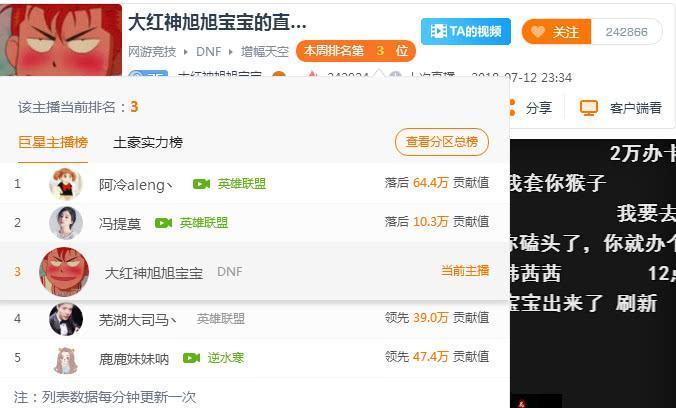Click 领先 39.0万 贡献值 text
This screenshot has width=676, height=408.
click(x=437, y=318)
